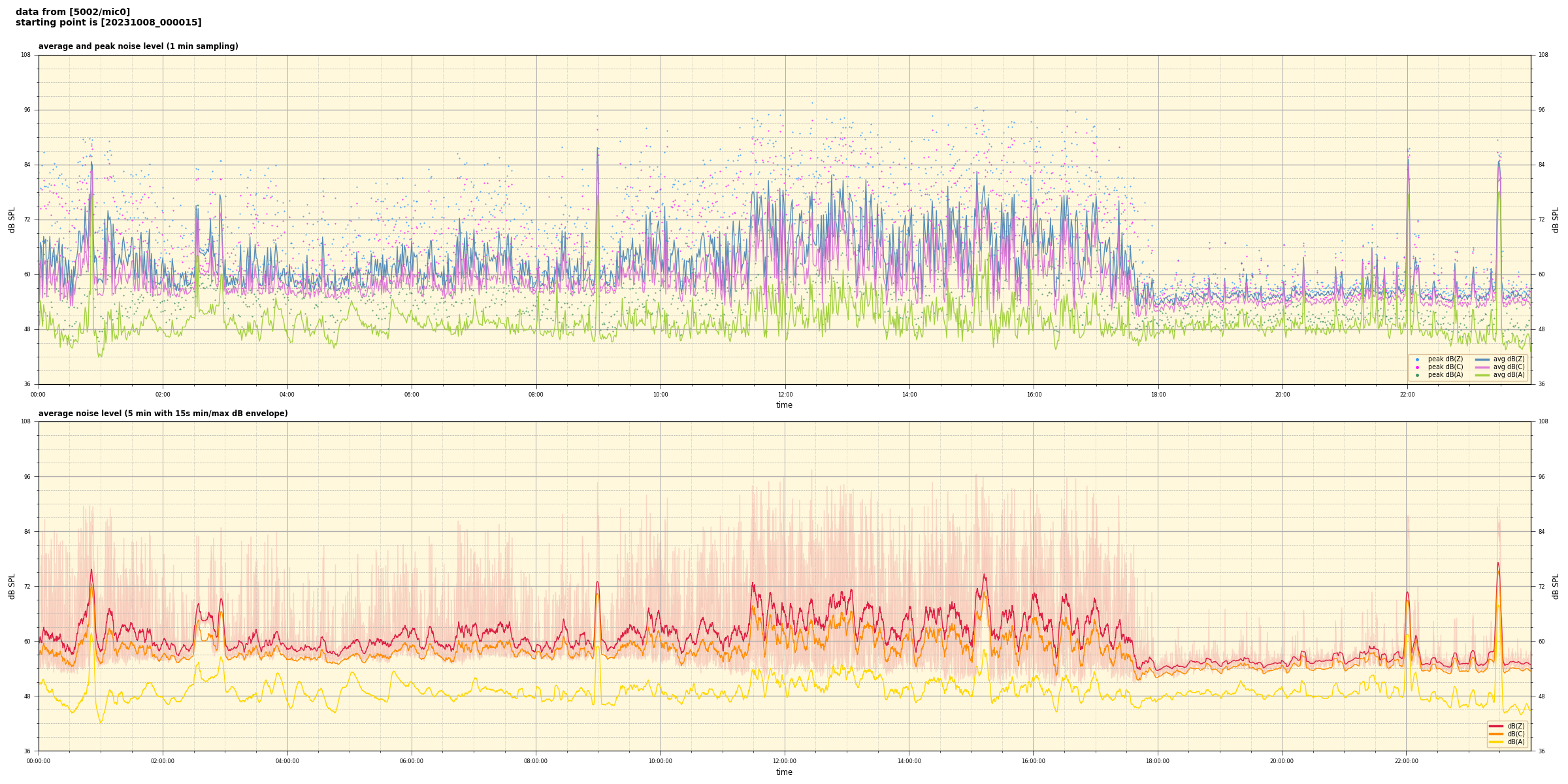1568x784 pixels.
Task: Click the 'average and peak noise level' title
Action: (x=138, y=46)
